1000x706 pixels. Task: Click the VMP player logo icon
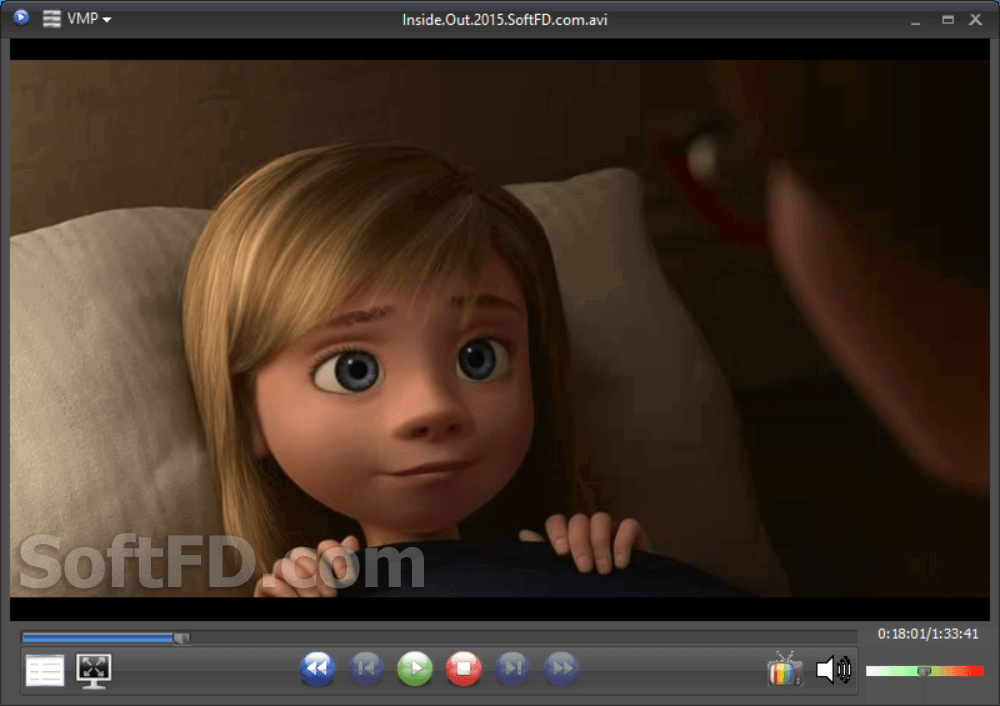point(21,17)
